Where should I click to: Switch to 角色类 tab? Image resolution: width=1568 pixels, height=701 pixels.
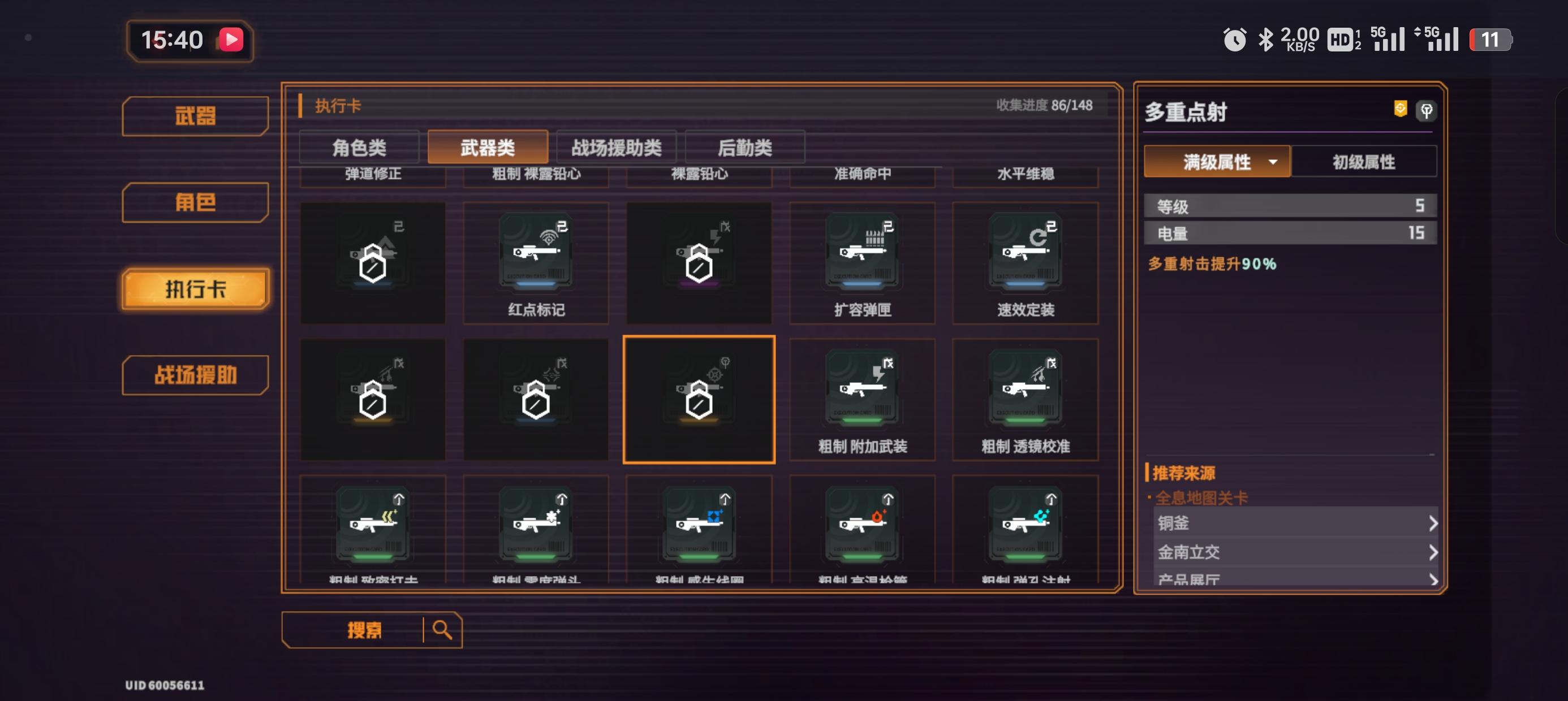click(x=359, y=147)
